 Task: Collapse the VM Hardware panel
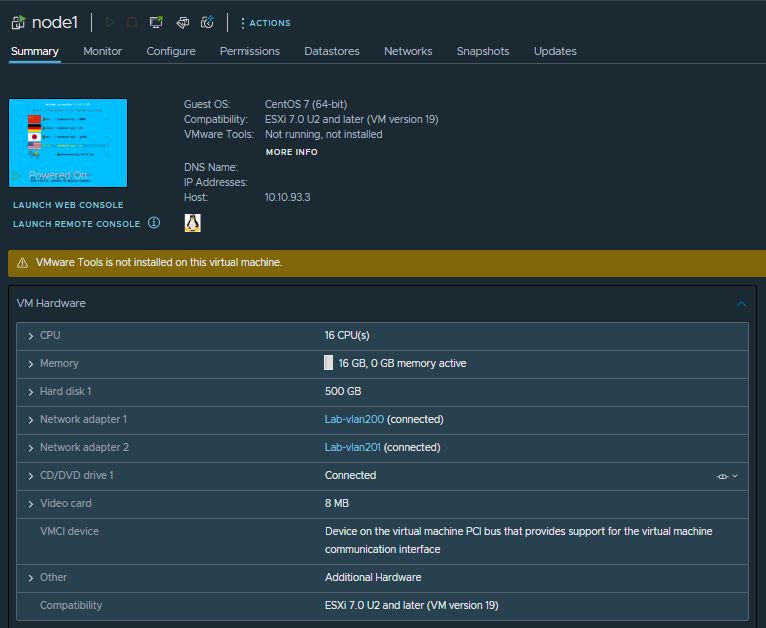coord(741,303)
